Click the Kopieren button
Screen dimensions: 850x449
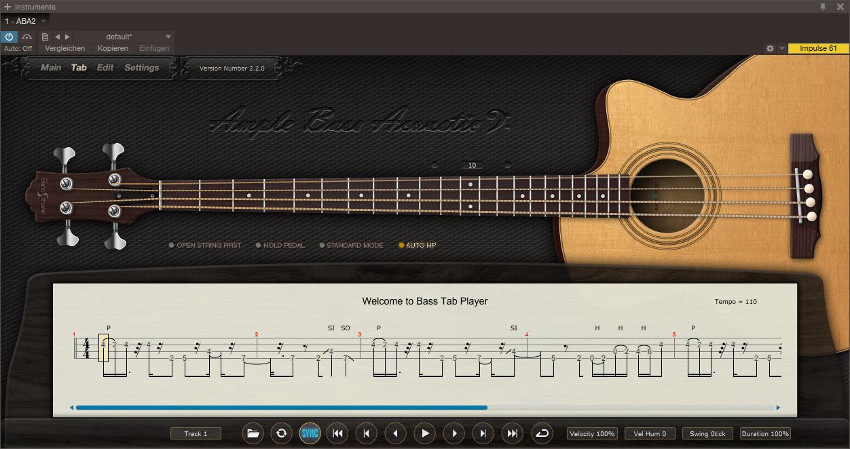click(113, 48)
